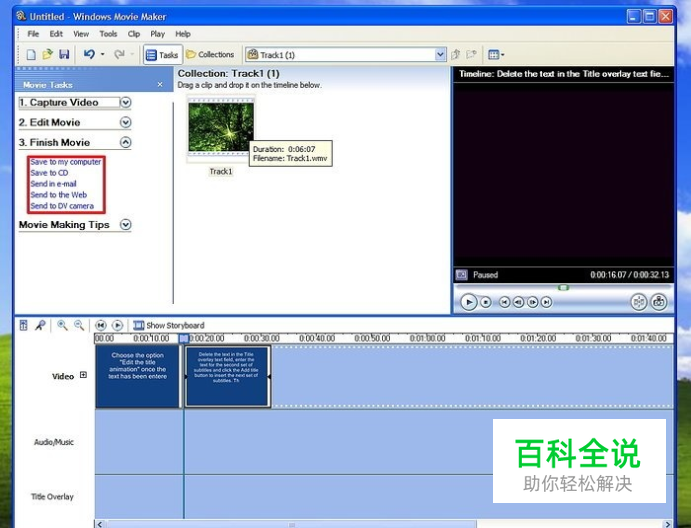The image size is (691, 528).
Task: Click the timeline horizontal scrollbar
Action: (291, 524)
